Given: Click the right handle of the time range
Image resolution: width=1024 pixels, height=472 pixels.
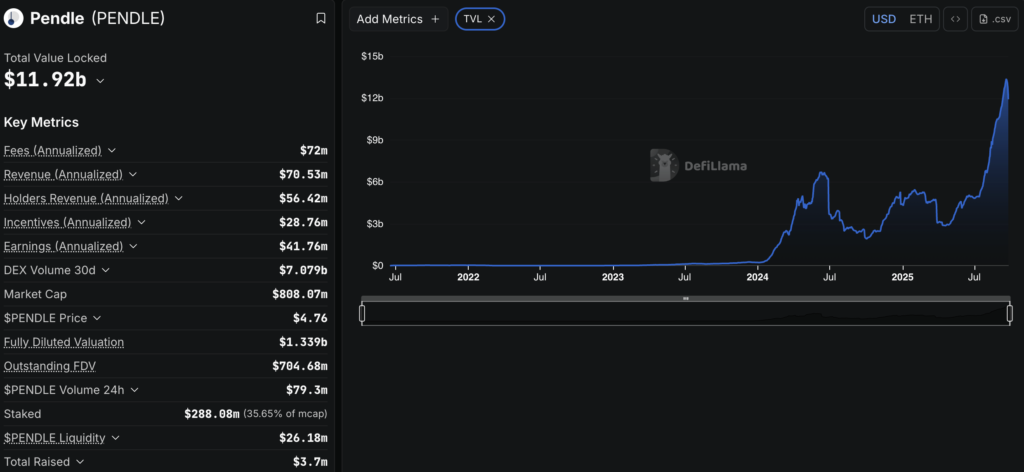Looking at the screenshot, I should click(1010, 314).
